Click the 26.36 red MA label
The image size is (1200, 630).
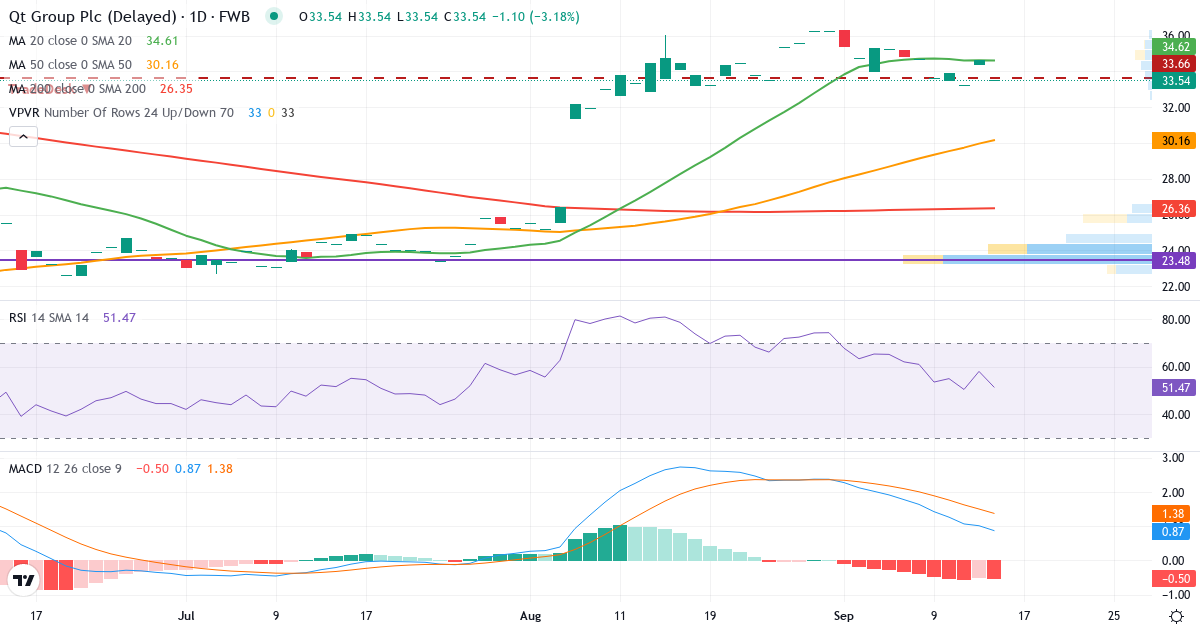[1175, 209]
